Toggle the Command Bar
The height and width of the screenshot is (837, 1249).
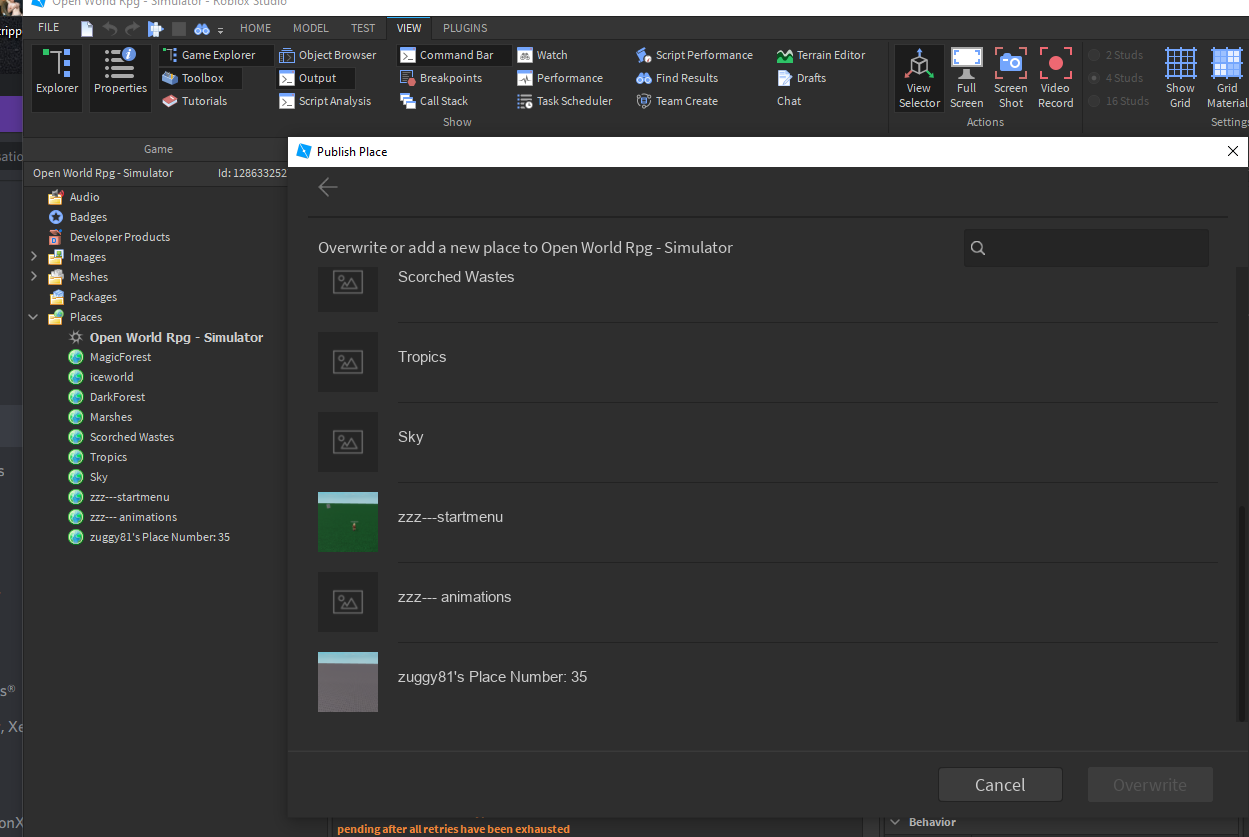454,55
